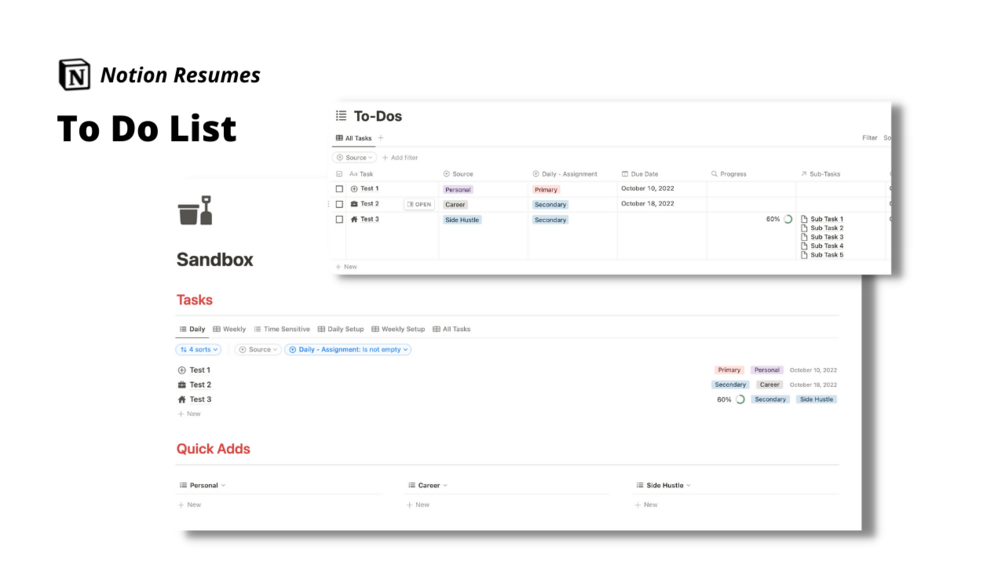Click Test 1 icon in Sandbox Daily list

tap(181, 370)
